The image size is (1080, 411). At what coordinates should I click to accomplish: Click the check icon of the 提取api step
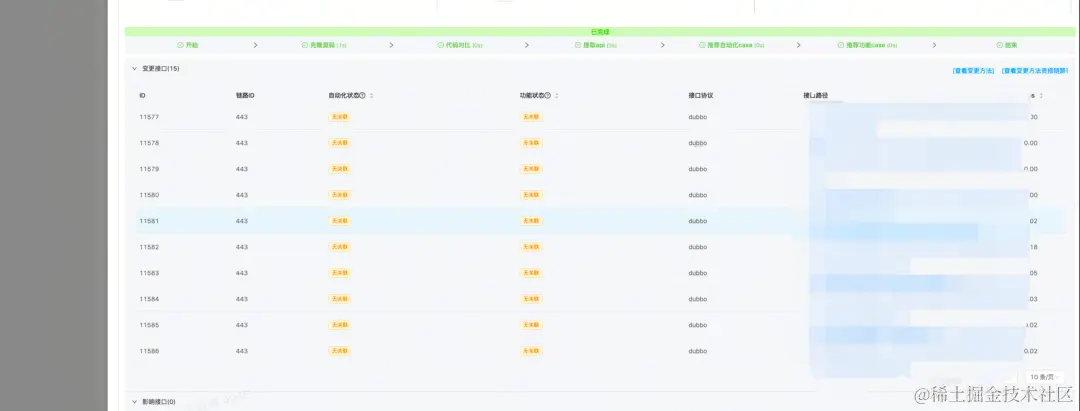(x=577, y=45)
